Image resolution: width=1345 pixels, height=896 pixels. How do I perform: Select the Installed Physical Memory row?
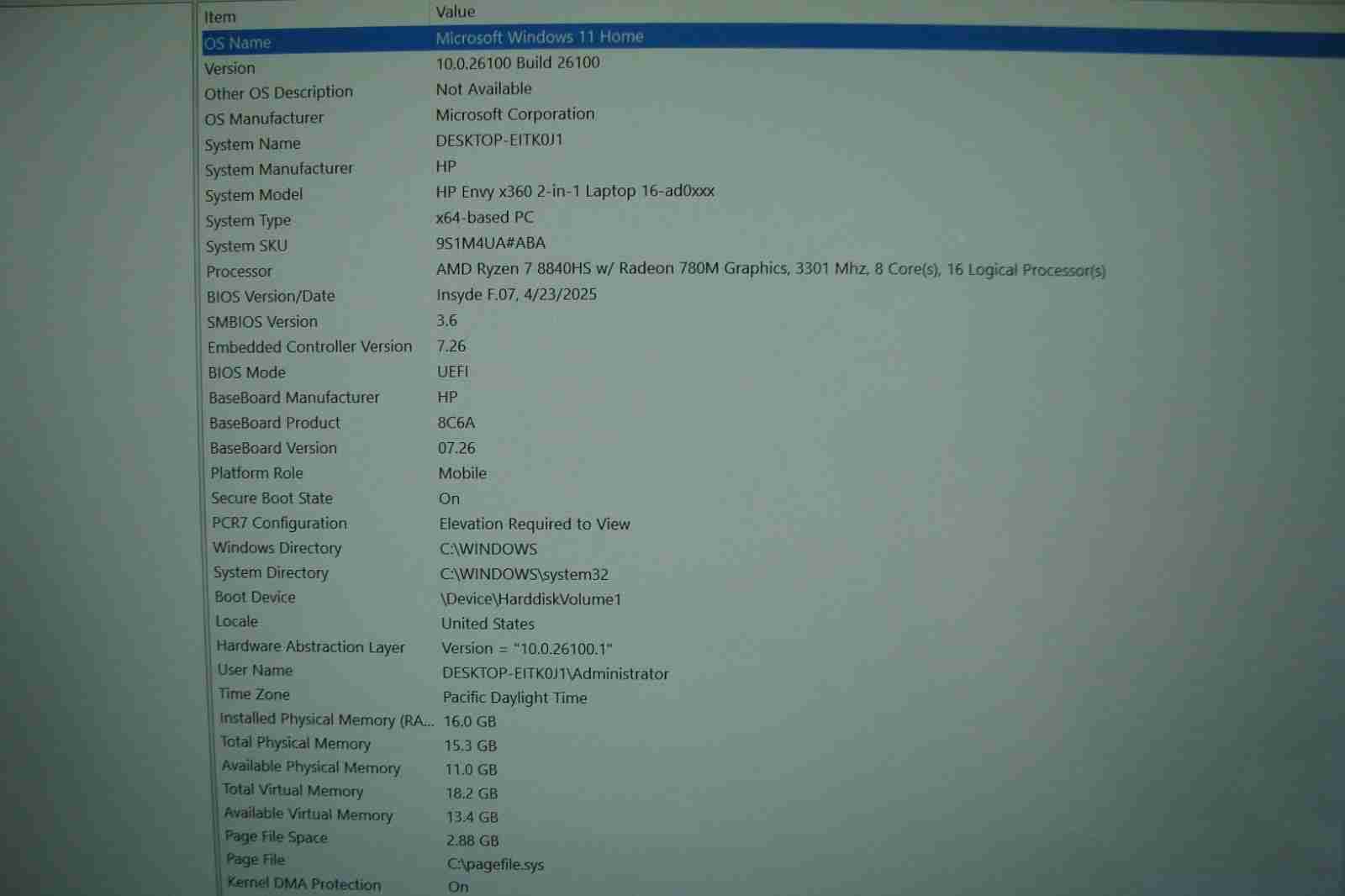(x=326, y=719)
